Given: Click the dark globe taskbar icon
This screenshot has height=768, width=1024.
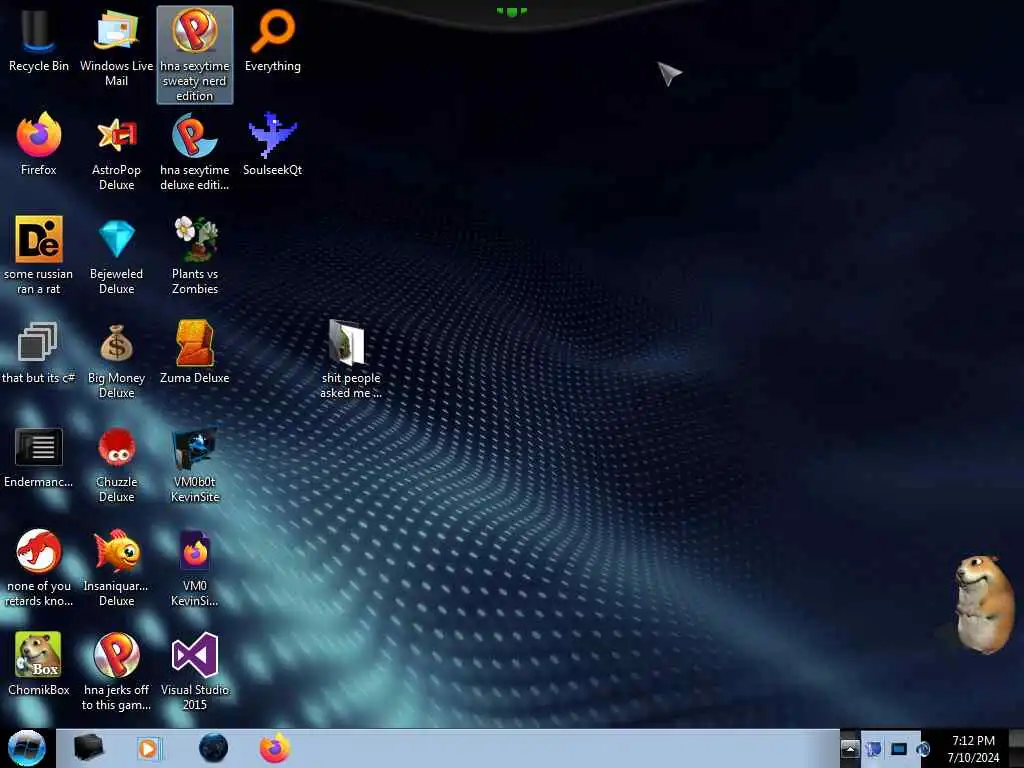Looking at the screenshot, I should click(213, 748).
